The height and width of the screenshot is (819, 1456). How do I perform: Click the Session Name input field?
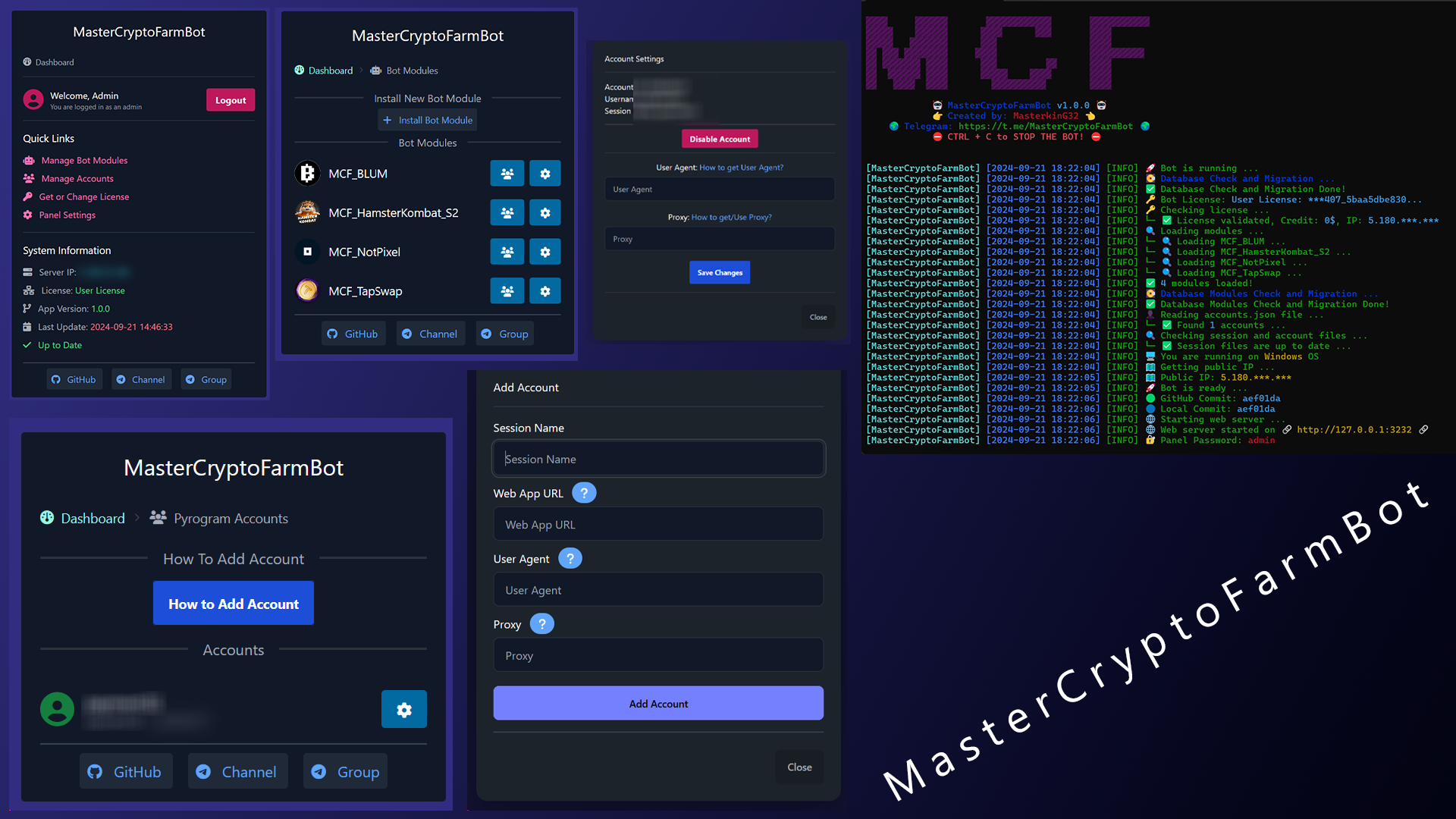[658, 459]
